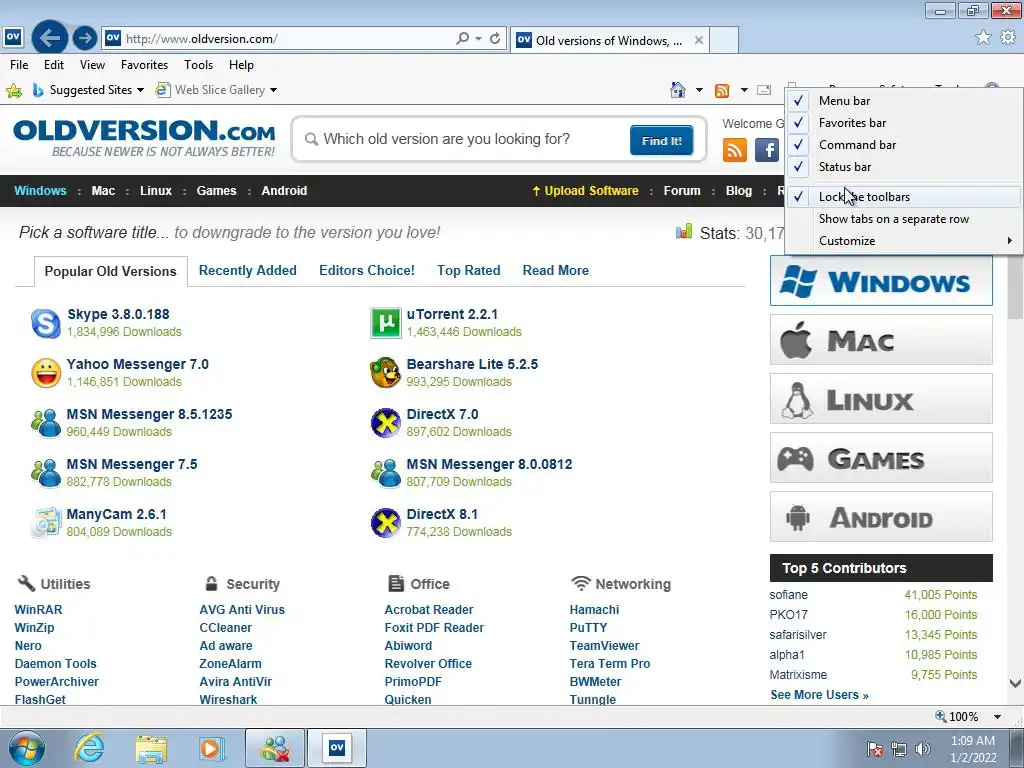This screenshot has width=1024, height=768.
Task: Click the Home icon in command bar
Action: (x=678, y=90)
